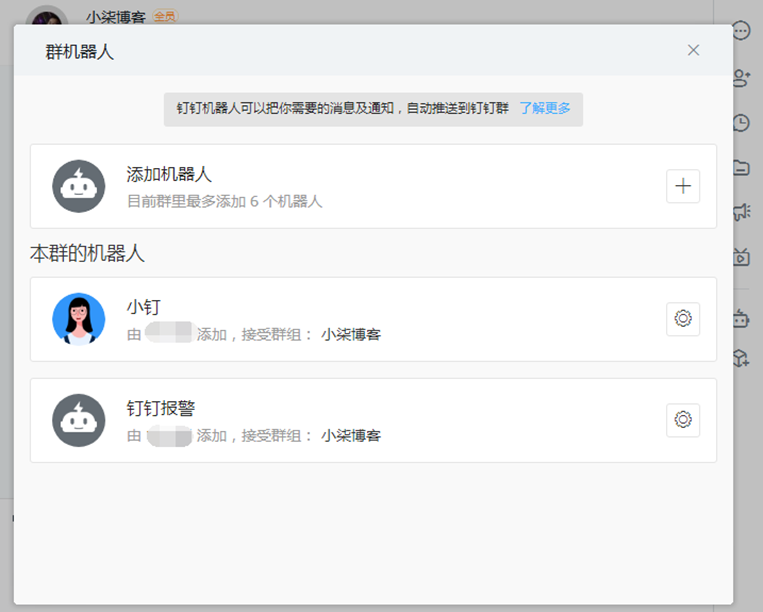Screen dimensions: 763x612
Task: Click the 钉钉报警 robot name
Action: point(161,408)
